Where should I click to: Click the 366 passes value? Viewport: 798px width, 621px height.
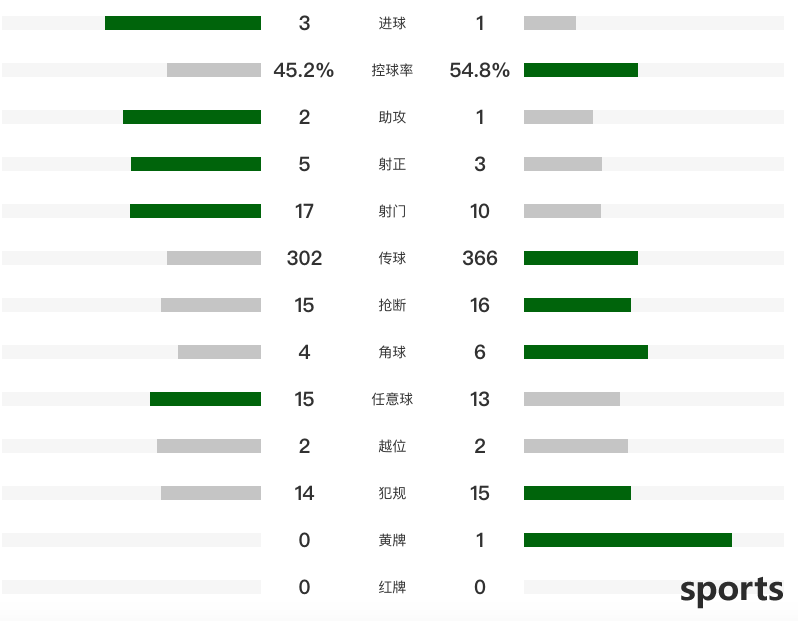point(479,258)
